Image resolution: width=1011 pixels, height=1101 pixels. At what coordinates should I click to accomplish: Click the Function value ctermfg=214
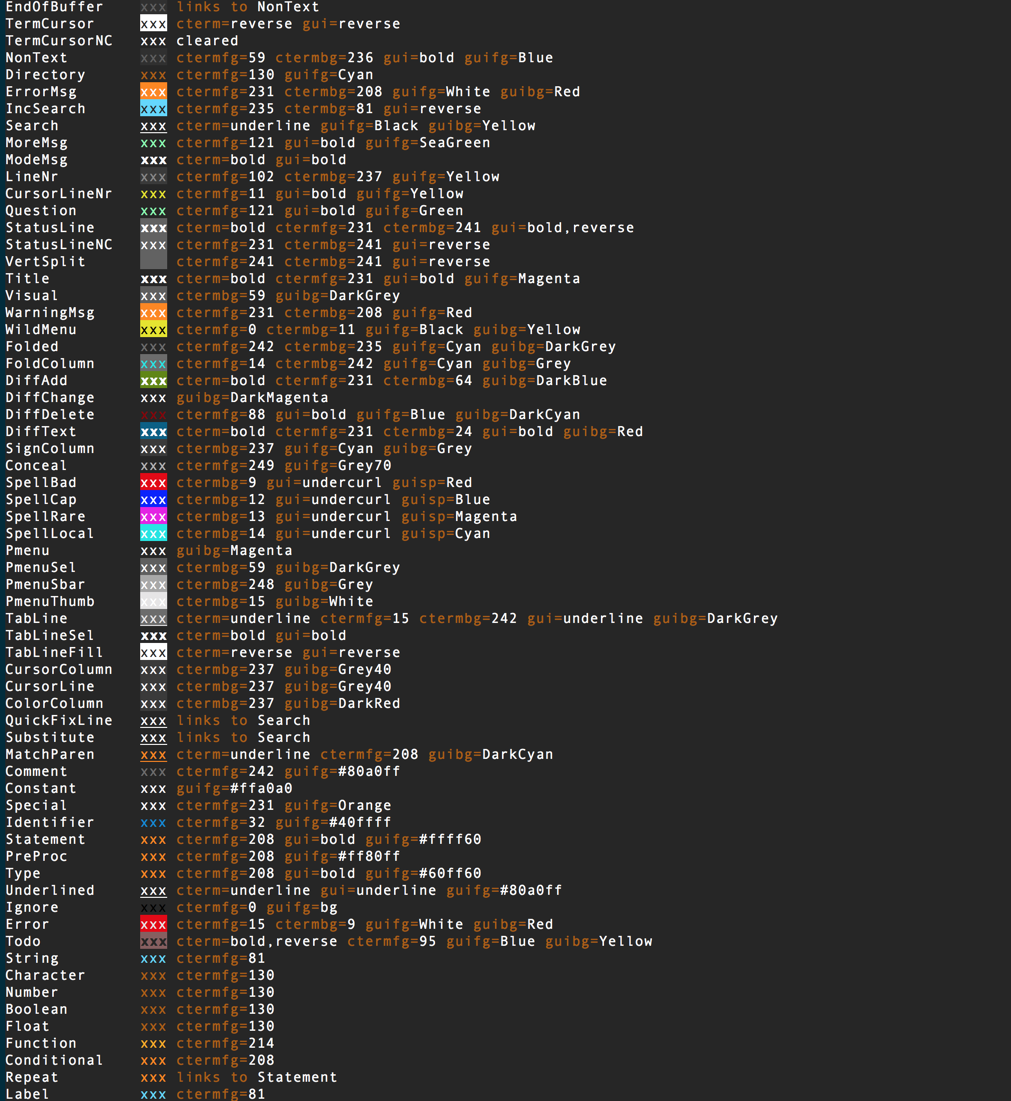click(x=225, y=1043)
